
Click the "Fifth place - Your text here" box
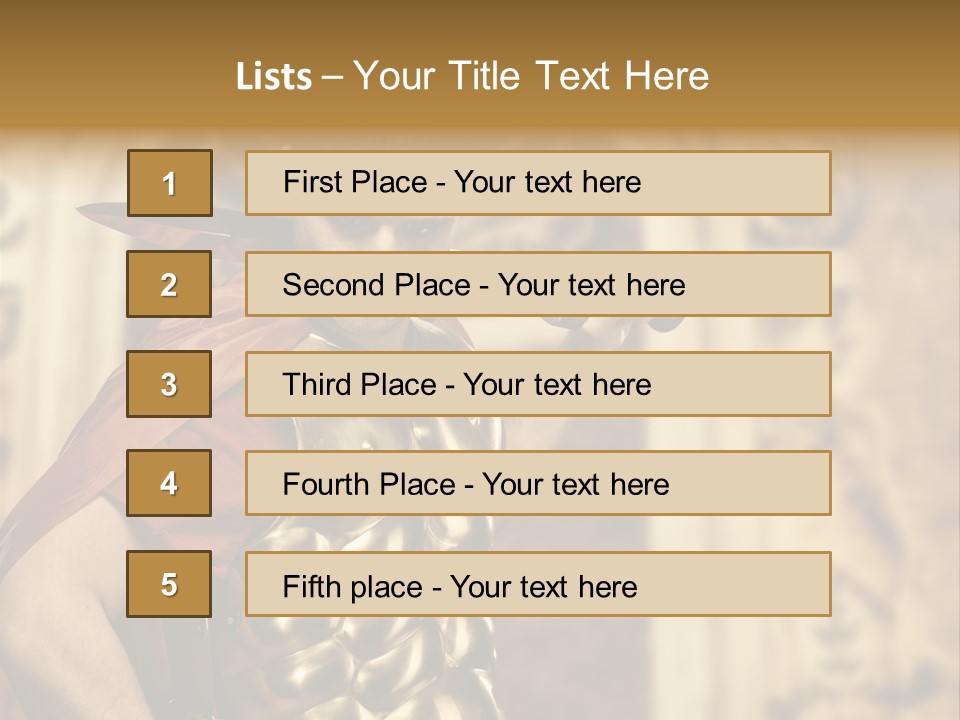538,584
